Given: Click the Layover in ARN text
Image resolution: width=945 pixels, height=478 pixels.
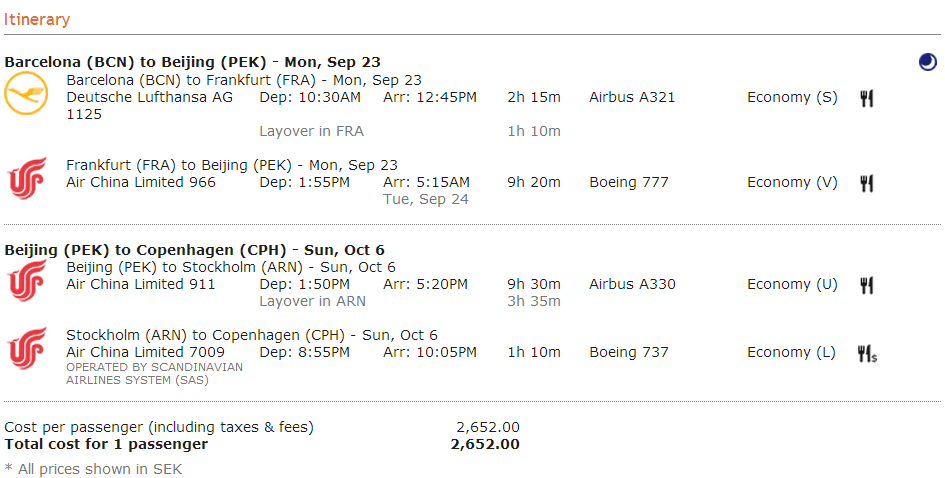Looking at the screenshot, I should tap(312, 301).
